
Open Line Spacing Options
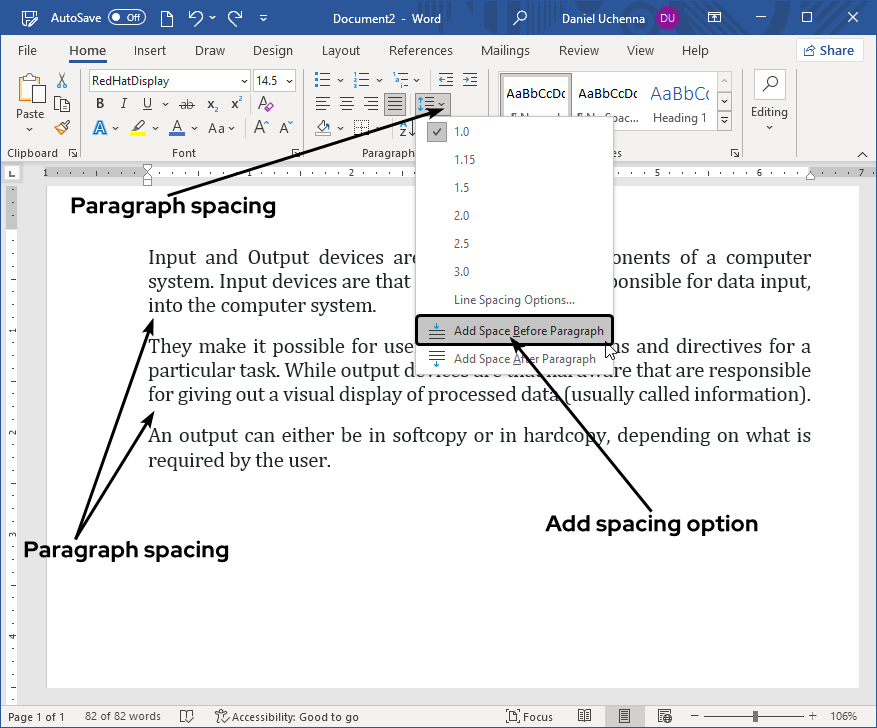click(514, 299)
